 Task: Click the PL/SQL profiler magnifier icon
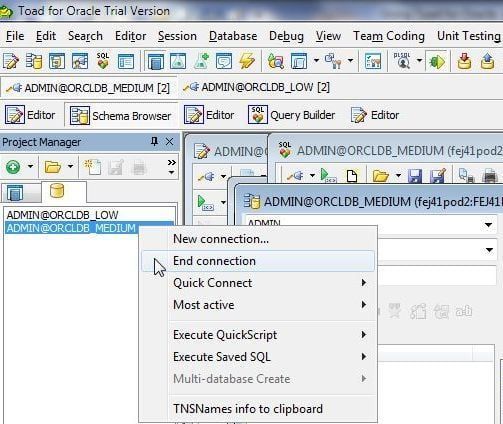pos(402,61)
